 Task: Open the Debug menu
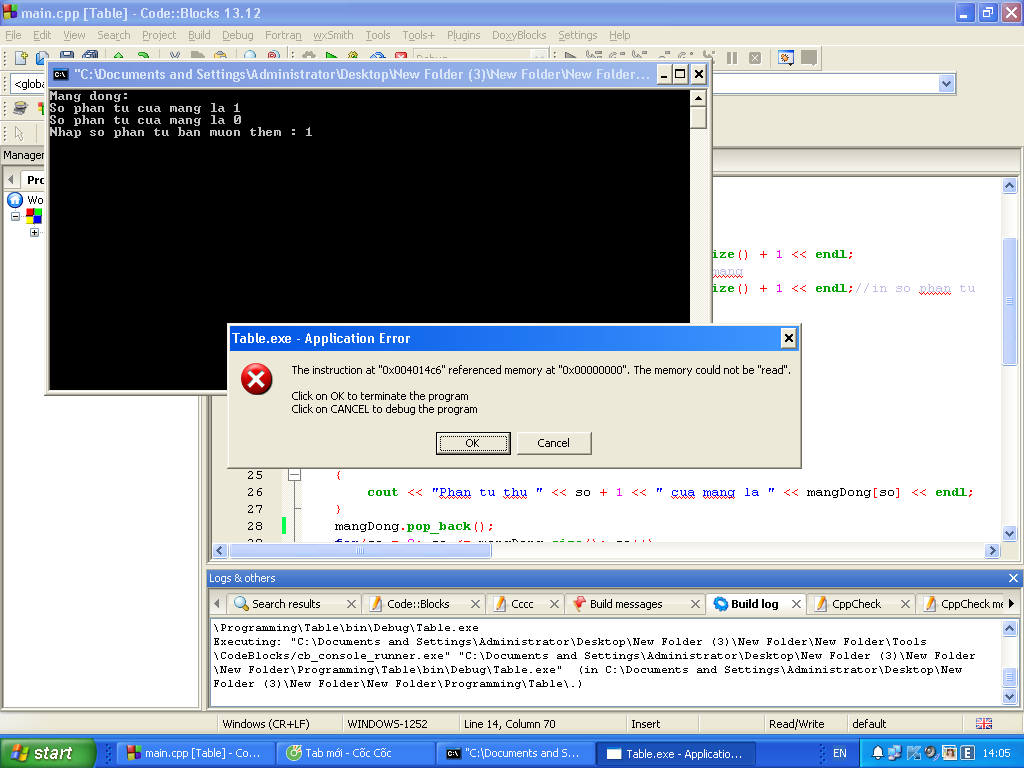point(237,35)
